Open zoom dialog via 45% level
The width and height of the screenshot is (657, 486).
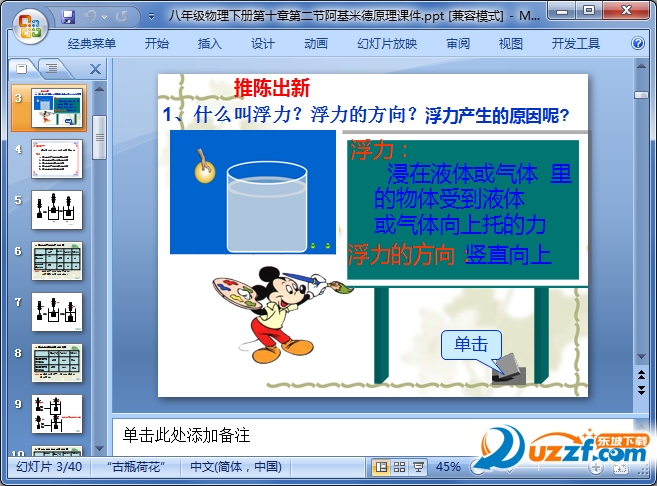[448, 467]
